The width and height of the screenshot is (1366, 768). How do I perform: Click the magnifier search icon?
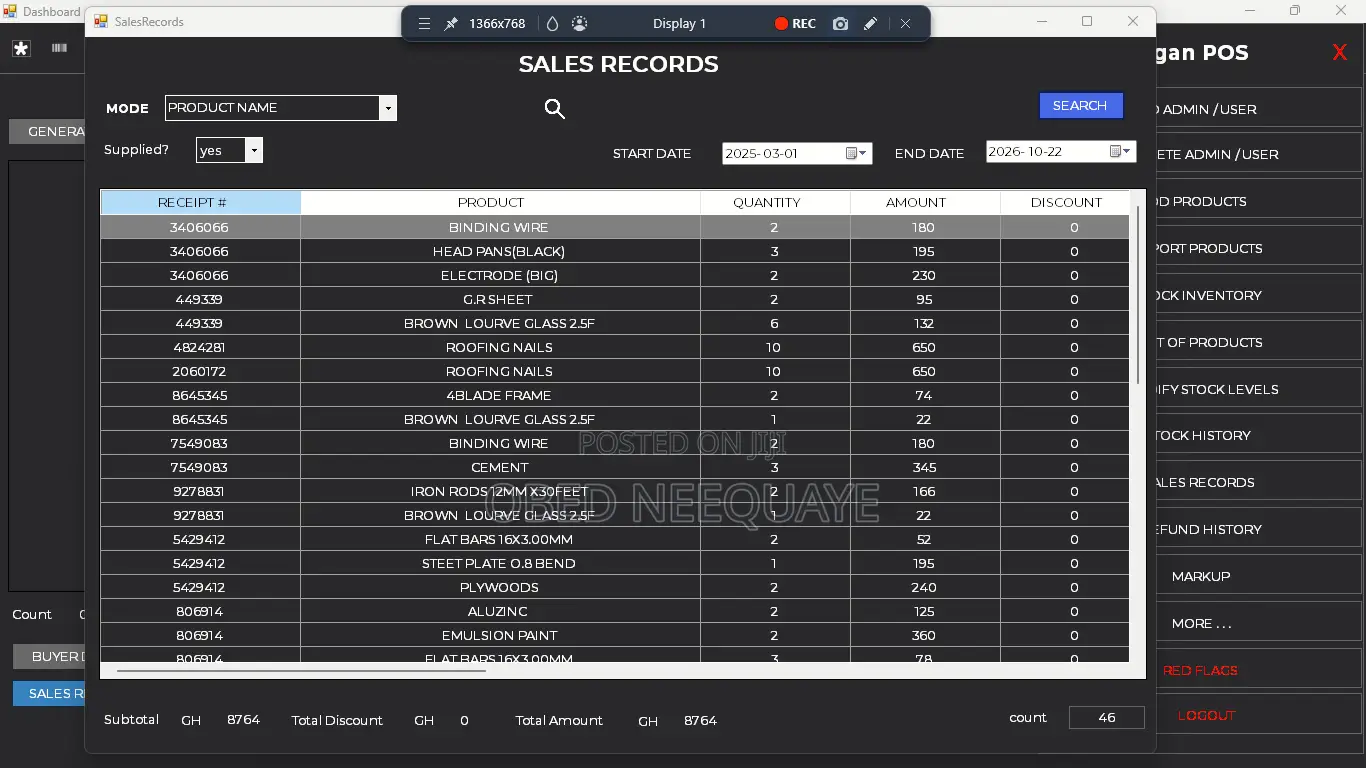[x=555, y=109]
